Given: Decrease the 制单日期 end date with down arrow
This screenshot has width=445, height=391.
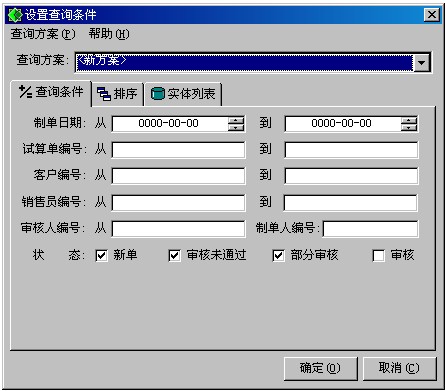Looking at the screenshot, I should (409, 128).
